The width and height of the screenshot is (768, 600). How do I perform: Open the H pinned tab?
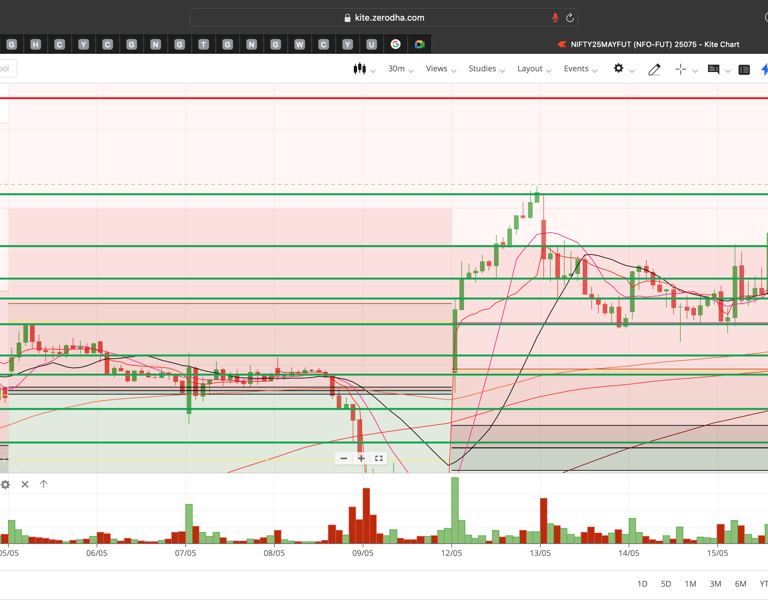[35, 45]
